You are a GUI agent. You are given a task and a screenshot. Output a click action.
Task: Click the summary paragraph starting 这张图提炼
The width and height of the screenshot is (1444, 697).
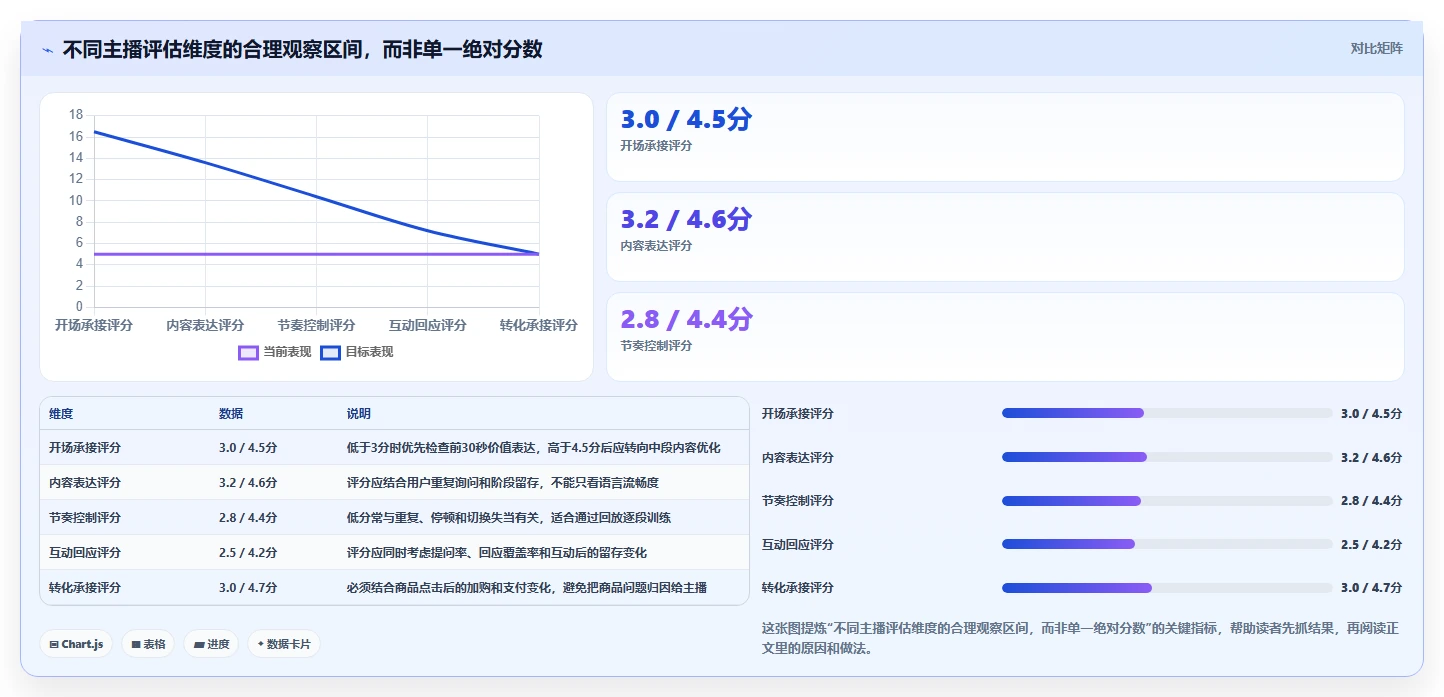tap(1080, 638)
